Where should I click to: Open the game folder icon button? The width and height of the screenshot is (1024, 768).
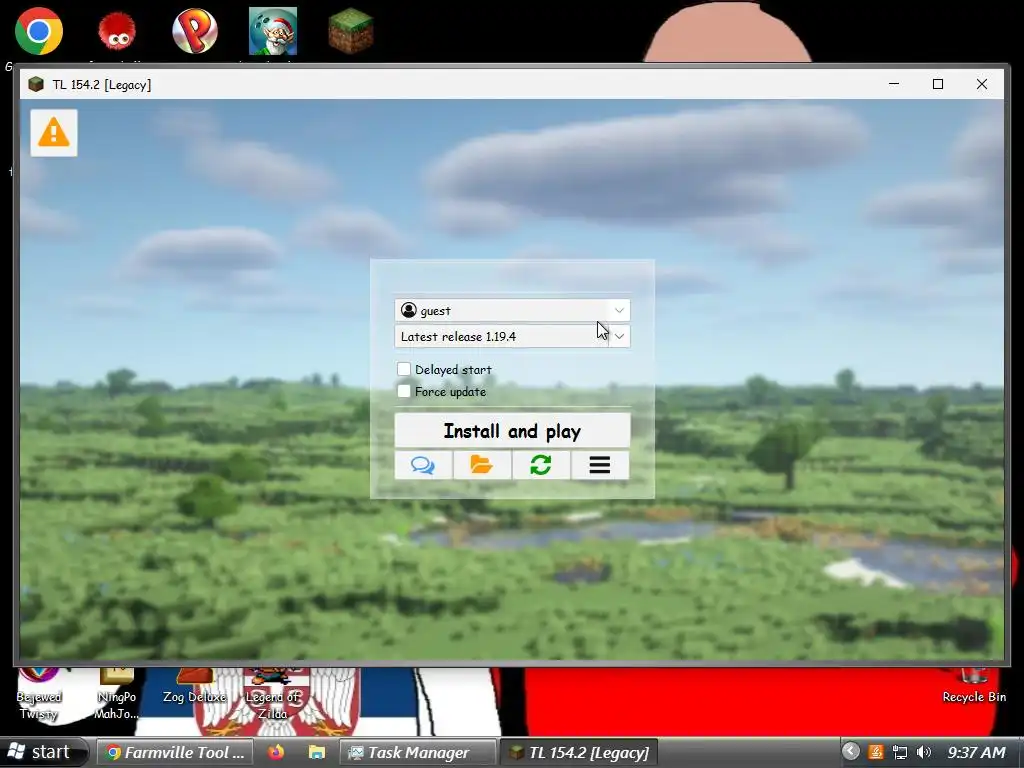(482, 466)
